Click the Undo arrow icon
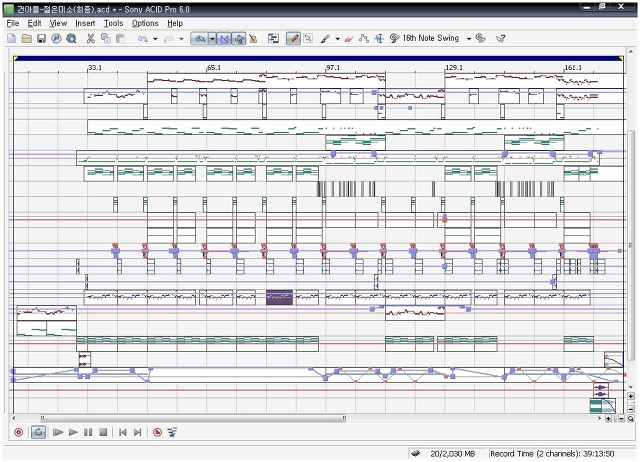Screen dimensions: 640x462 coord(142,38)
